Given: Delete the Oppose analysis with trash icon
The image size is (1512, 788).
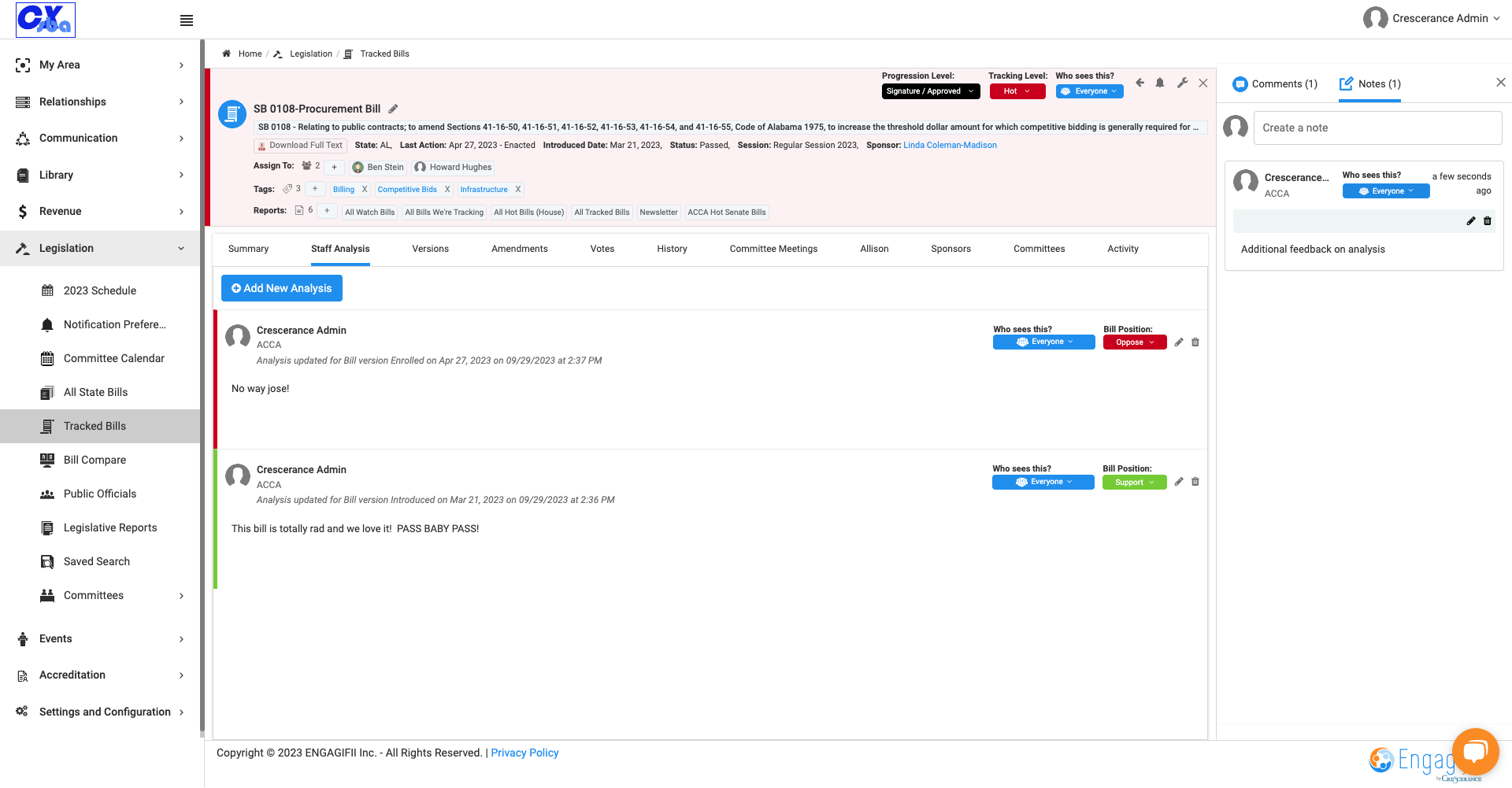Looking at the screenshot, I should (1195, 342).
